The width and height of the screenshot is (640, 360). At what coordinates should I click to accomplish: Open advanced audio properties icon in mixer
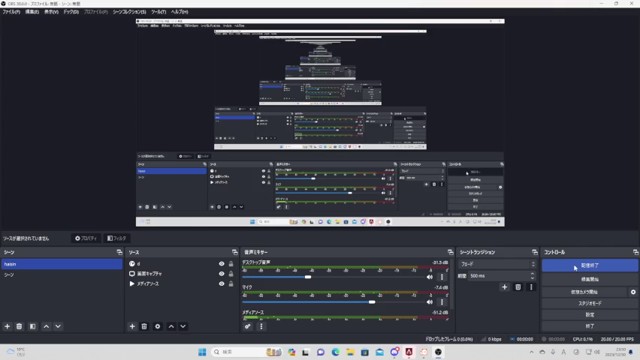click(248, 327)
